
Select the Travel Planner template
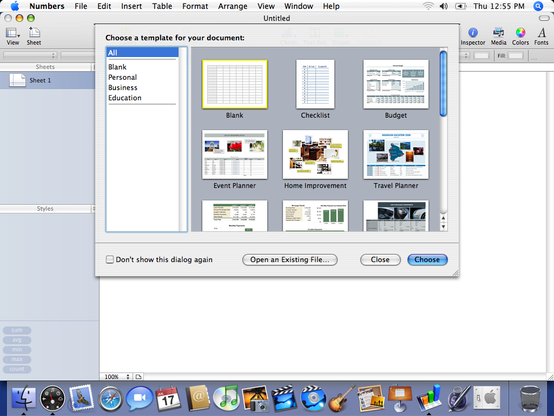point(396,154)
